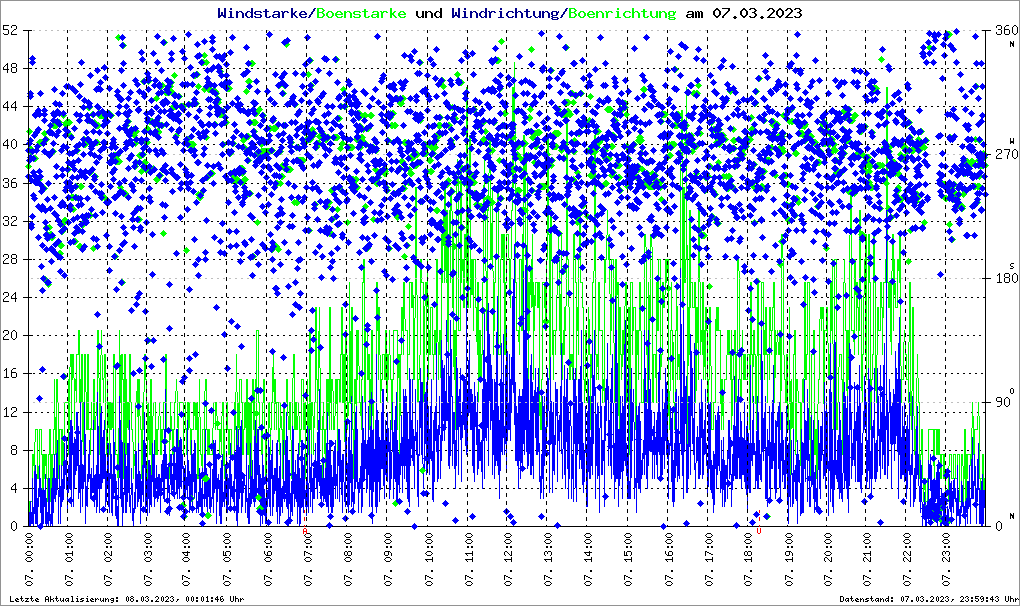The image size is (1020, 606).
Task: Click the '52' wind speed axis label
Action: 10,31
